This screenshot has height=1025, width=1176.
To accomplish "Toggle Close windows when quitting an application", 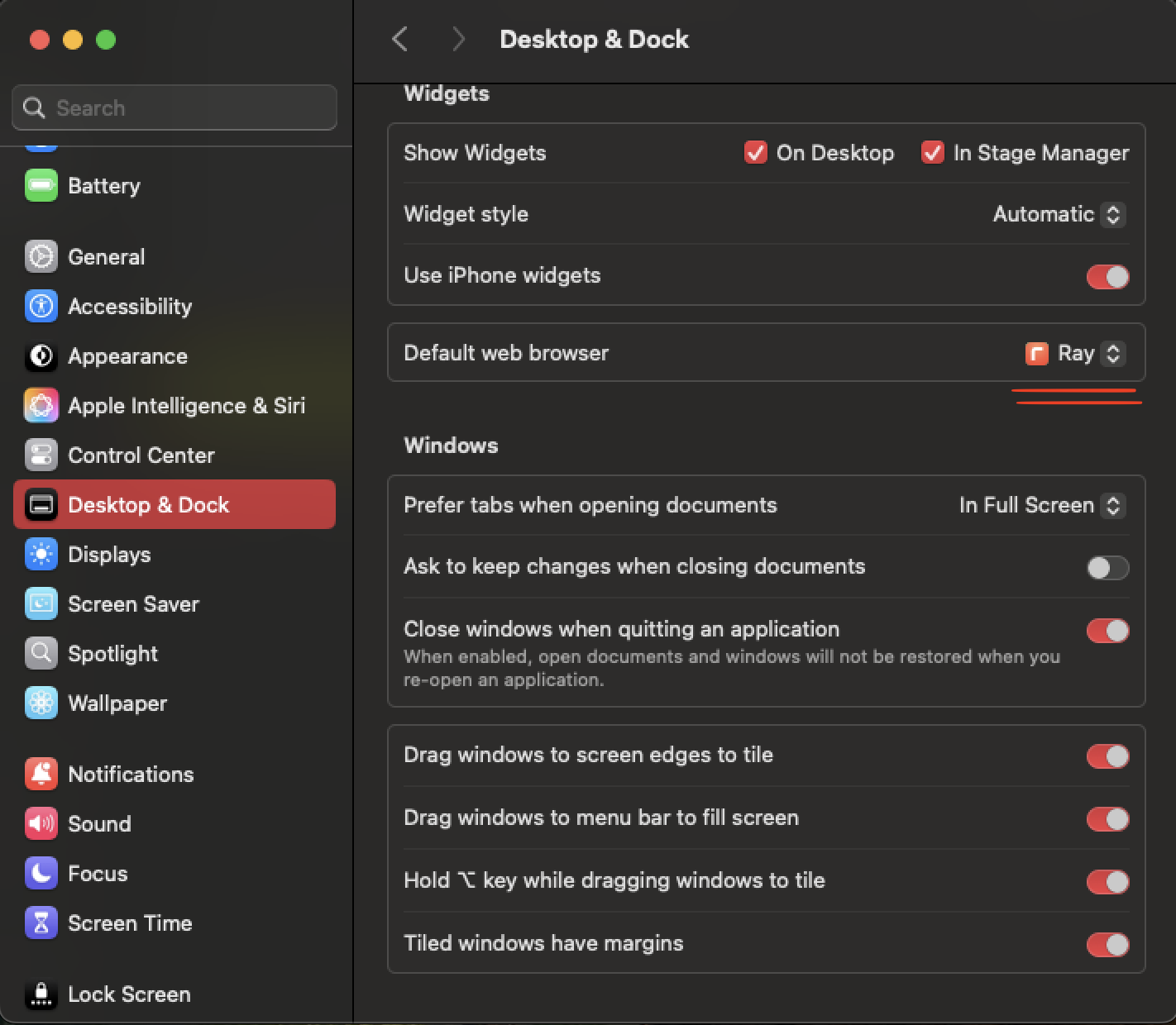I will (x=1108, y=631).
